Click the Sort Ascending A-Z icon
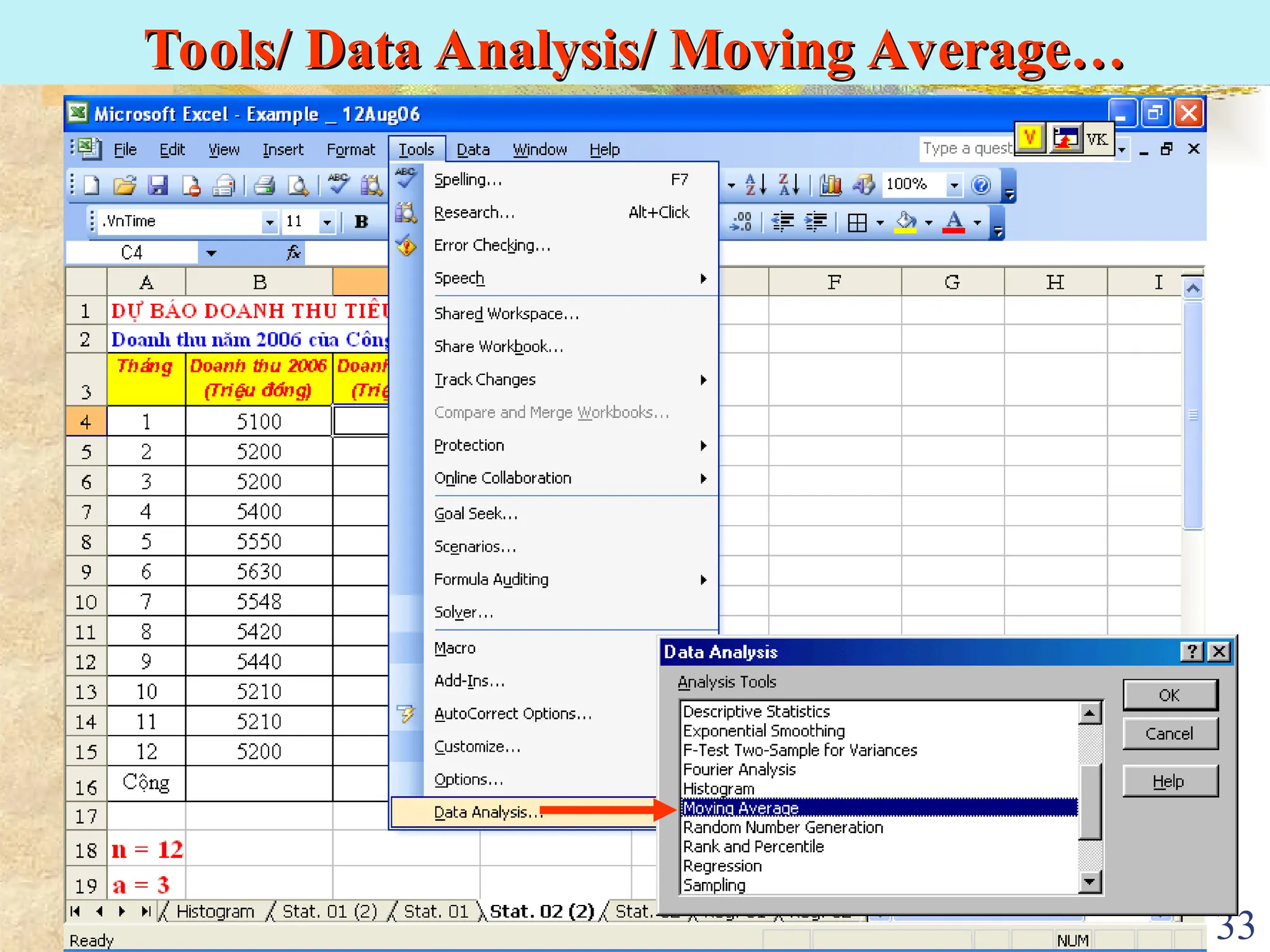Screen dimensions: 1270x952 tap(756, 185)
